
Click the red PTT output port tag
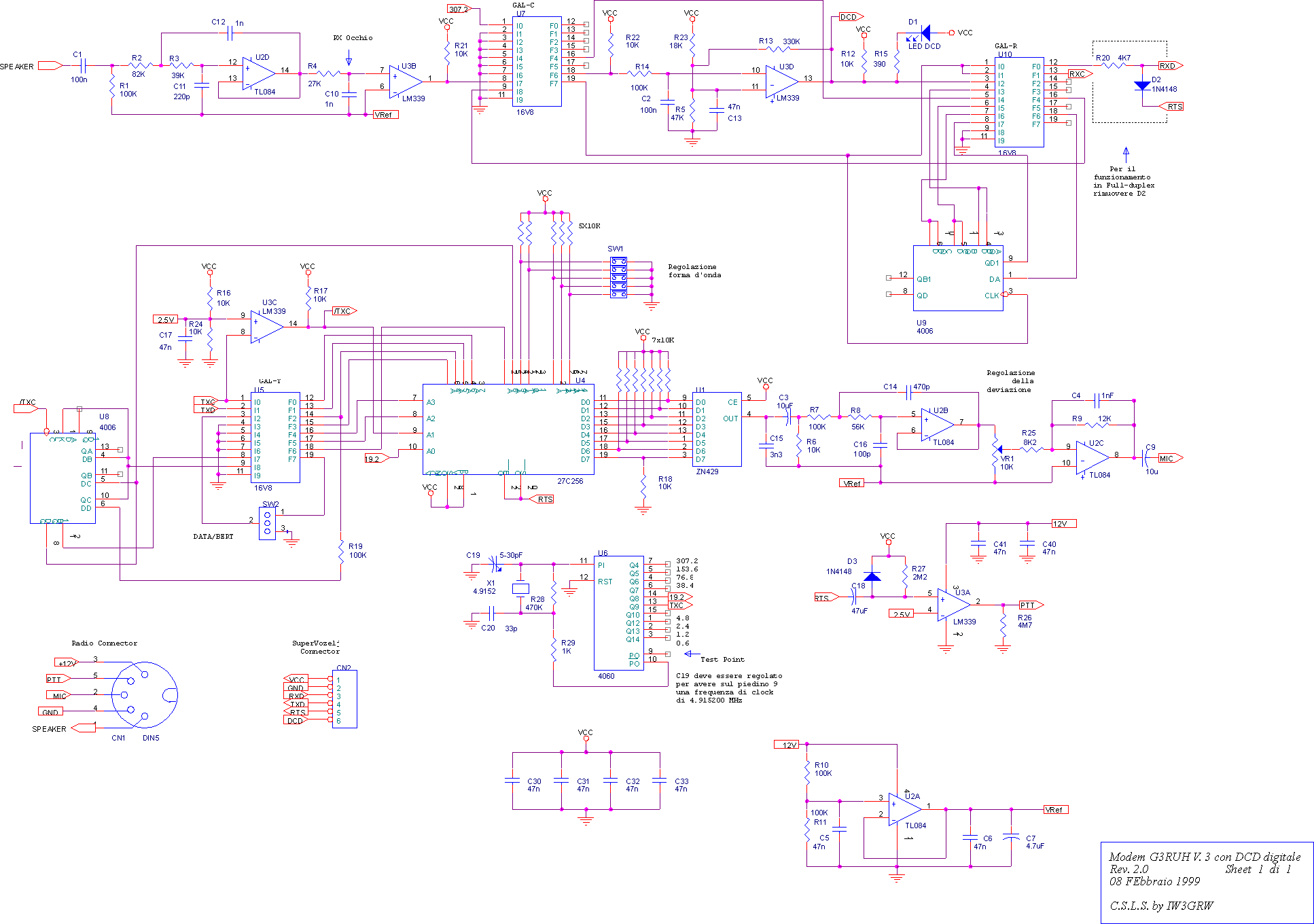(x=1030, y=605)
